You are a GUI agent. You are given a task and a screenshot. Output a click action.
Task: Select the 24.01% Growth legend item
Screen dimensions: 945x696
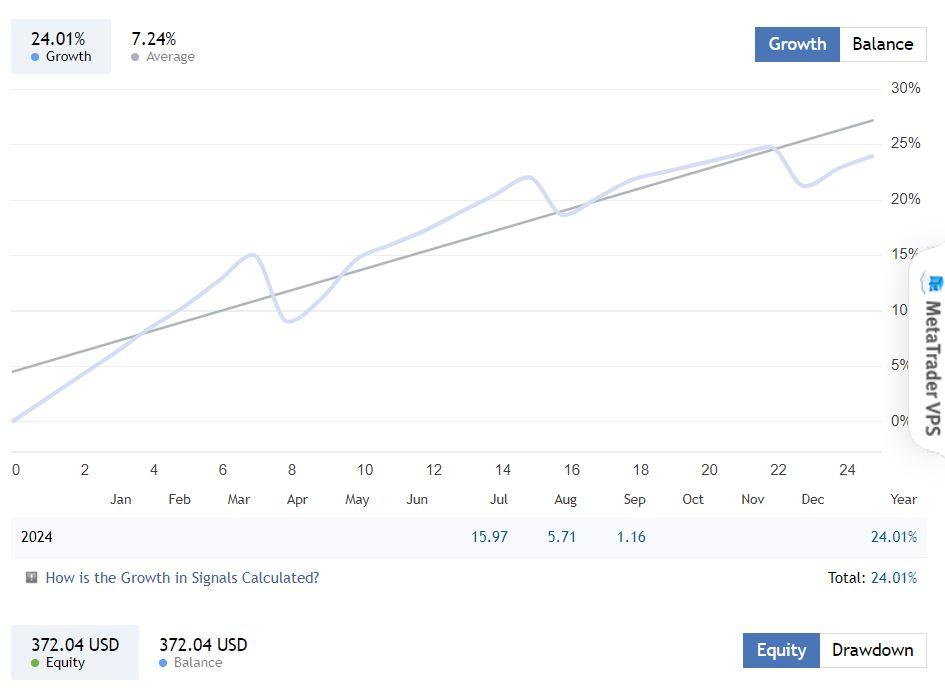point(61,46)
